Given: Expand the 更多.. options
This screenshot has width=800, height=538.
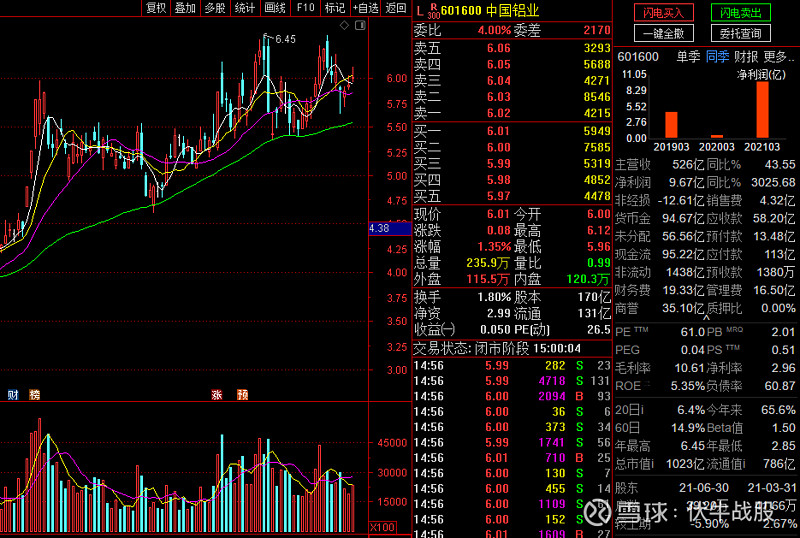Looking at the screenshot, I should (x=779, y=57).
